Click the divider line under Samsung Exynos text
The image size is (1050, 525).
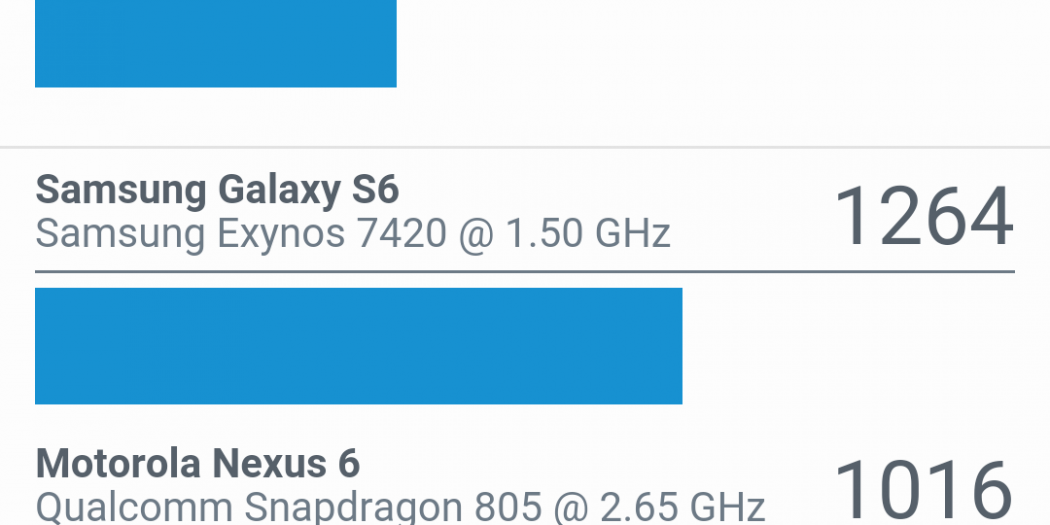pyautogui.click(x=525, y=271)
